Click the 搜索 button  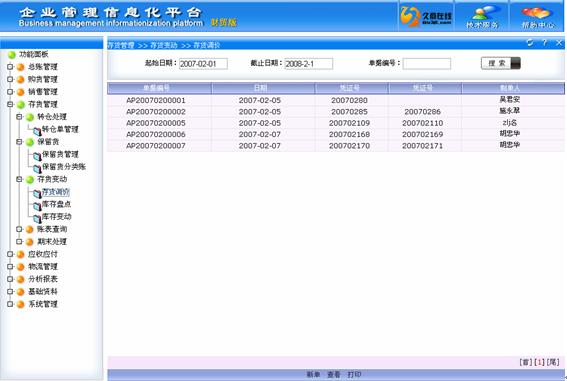coord(500,63)
